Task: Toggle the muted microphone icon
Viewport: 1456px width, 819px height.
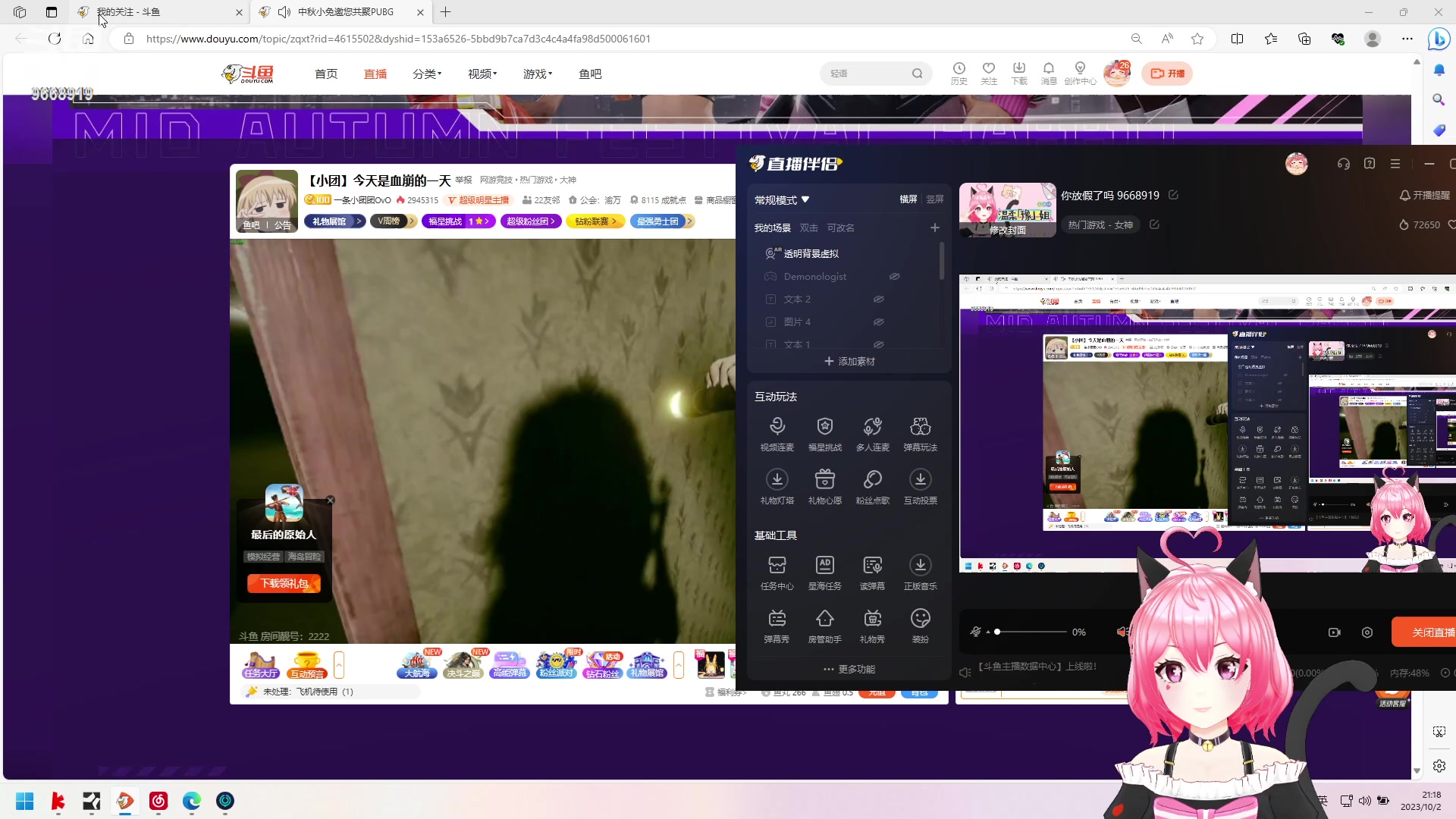Action: tap(976, 632)
